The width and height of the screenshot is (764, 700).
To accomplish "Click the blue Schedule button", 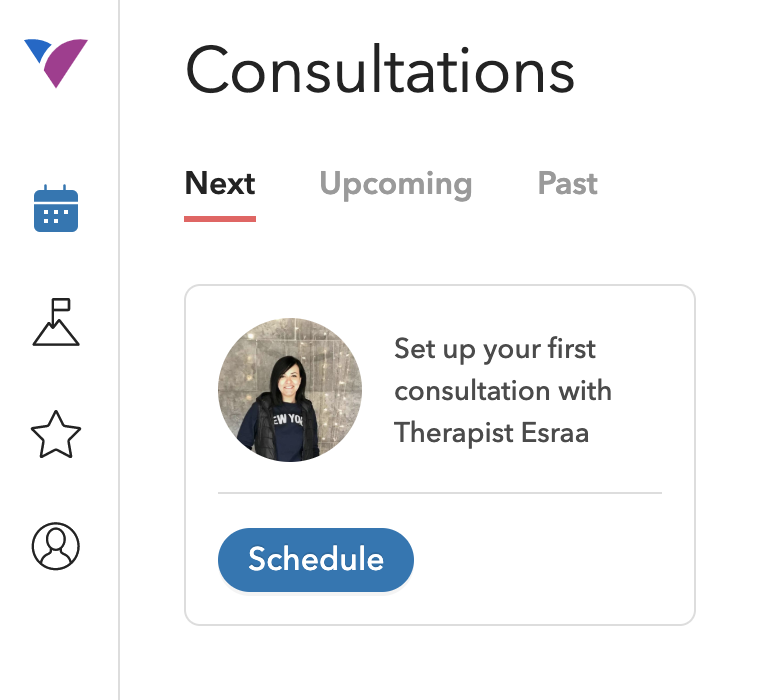I will point(316,560).
